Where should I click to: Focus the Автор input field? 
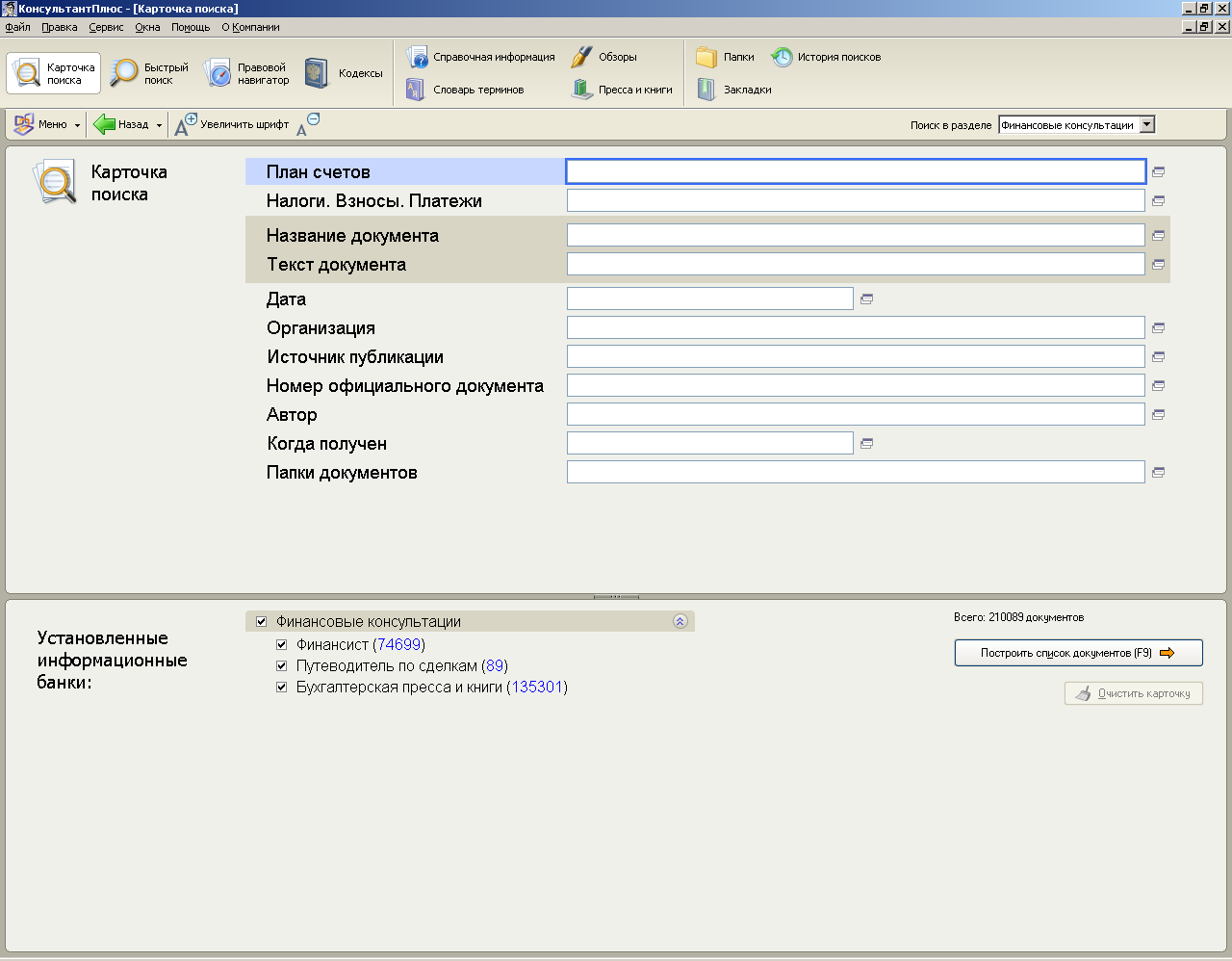[856, 414]
